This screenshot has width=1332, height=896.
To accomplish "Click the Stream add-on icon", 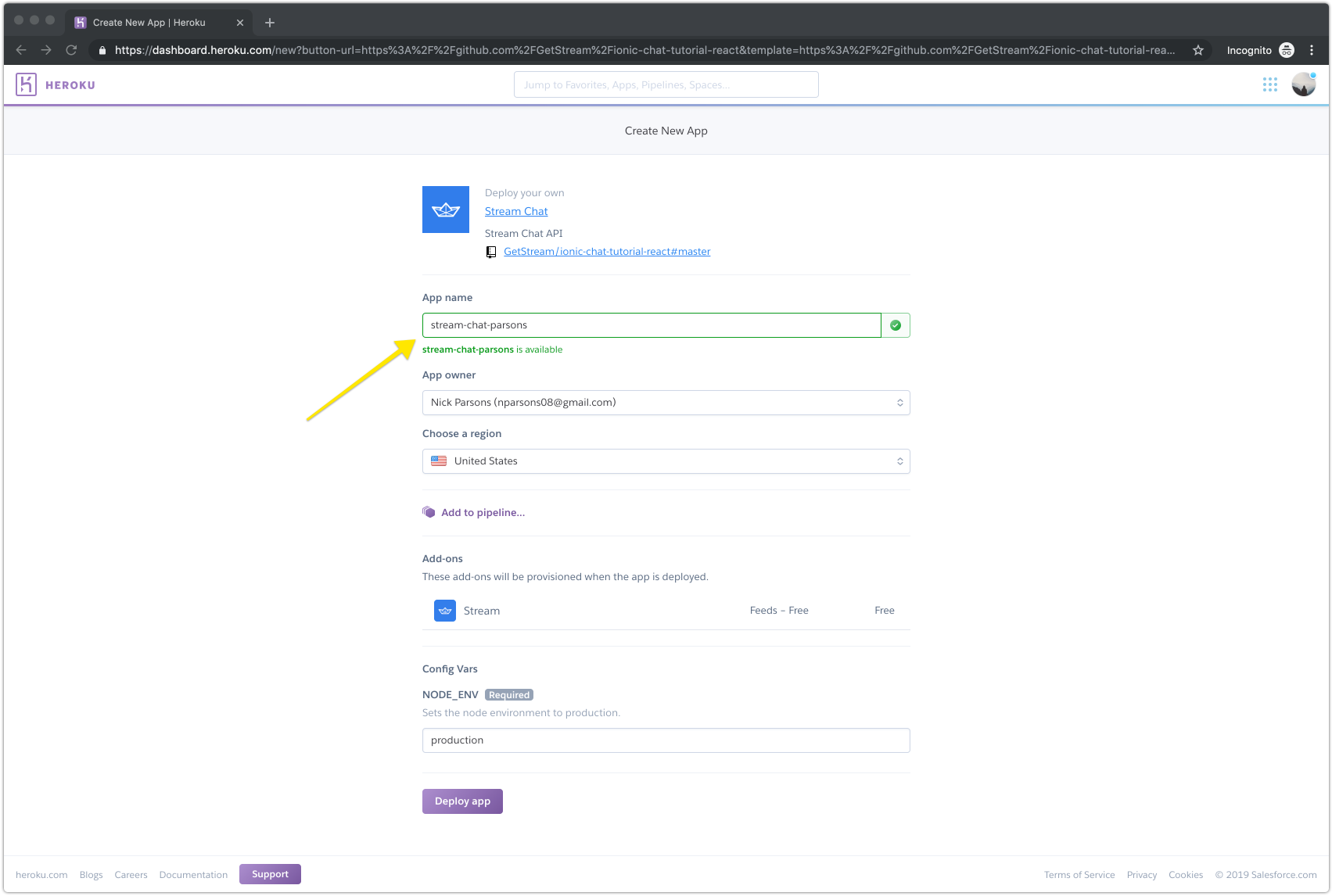I will click(x=445, y=611).
